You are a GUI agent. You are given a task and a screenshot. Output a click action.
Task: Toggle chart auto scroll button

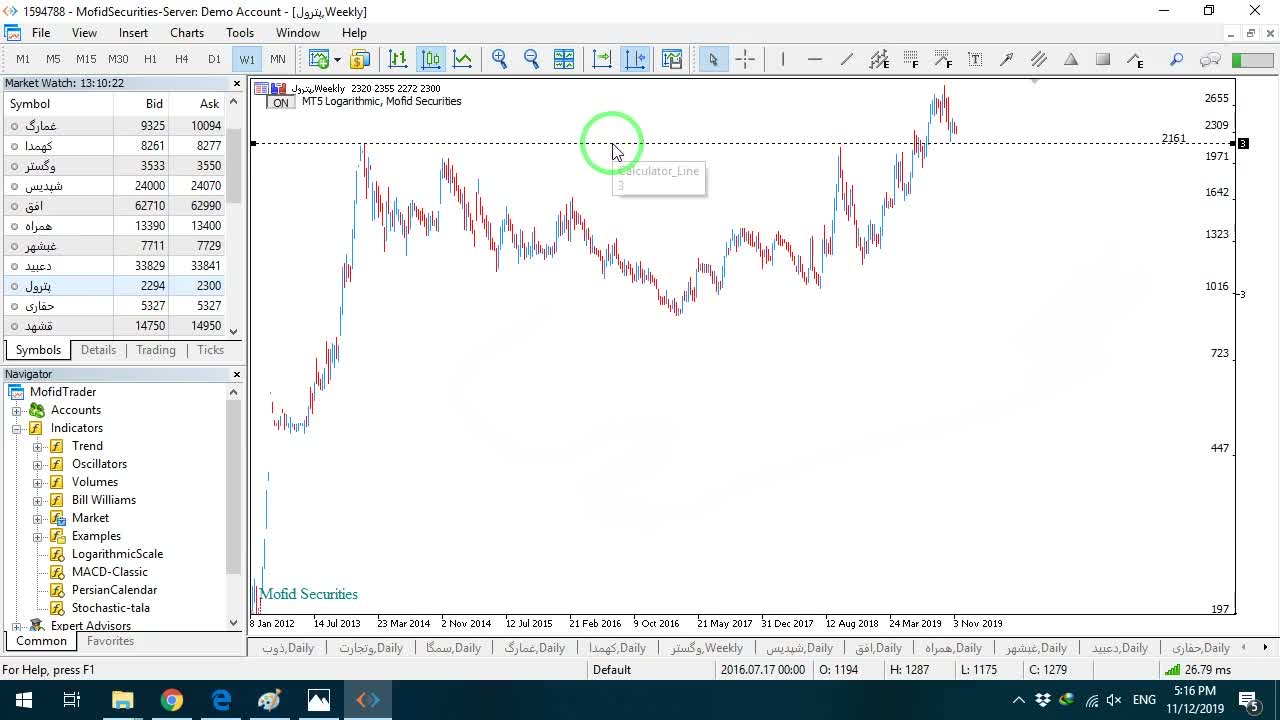602,59
